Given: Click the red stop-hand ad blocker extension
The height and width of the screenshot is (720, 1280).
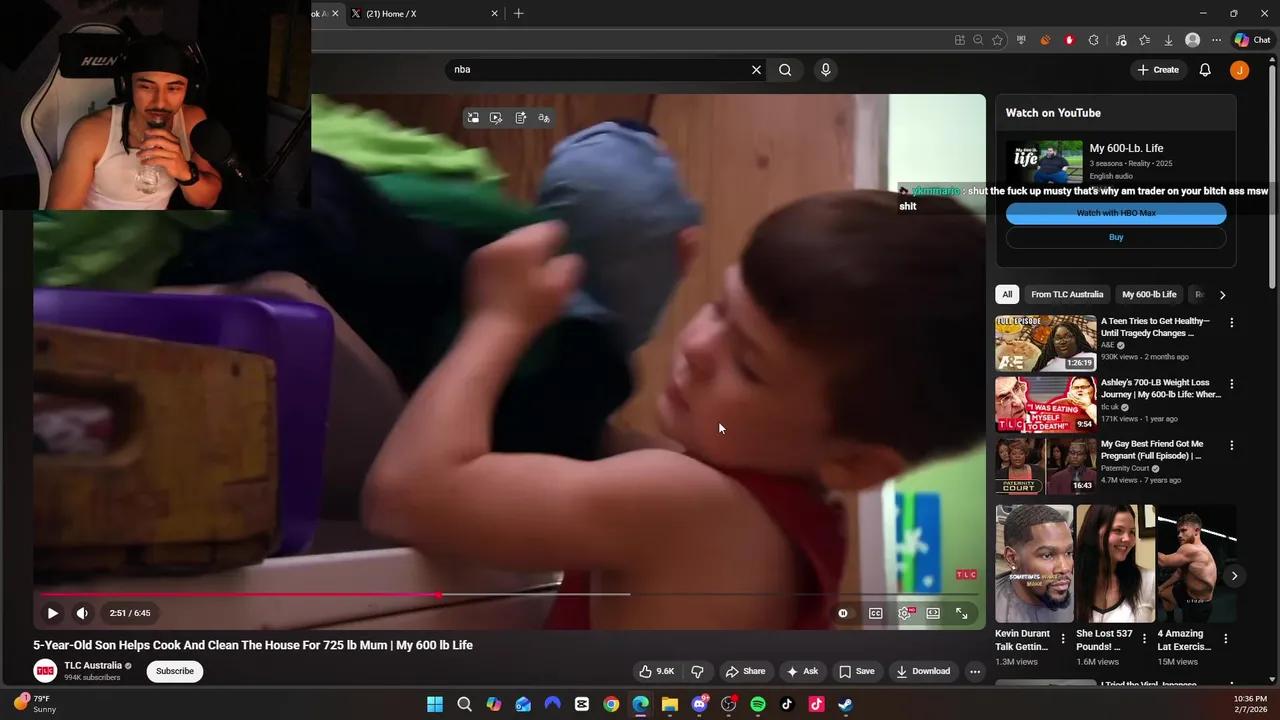Looking at the screenshot, I should [1069, 40].
